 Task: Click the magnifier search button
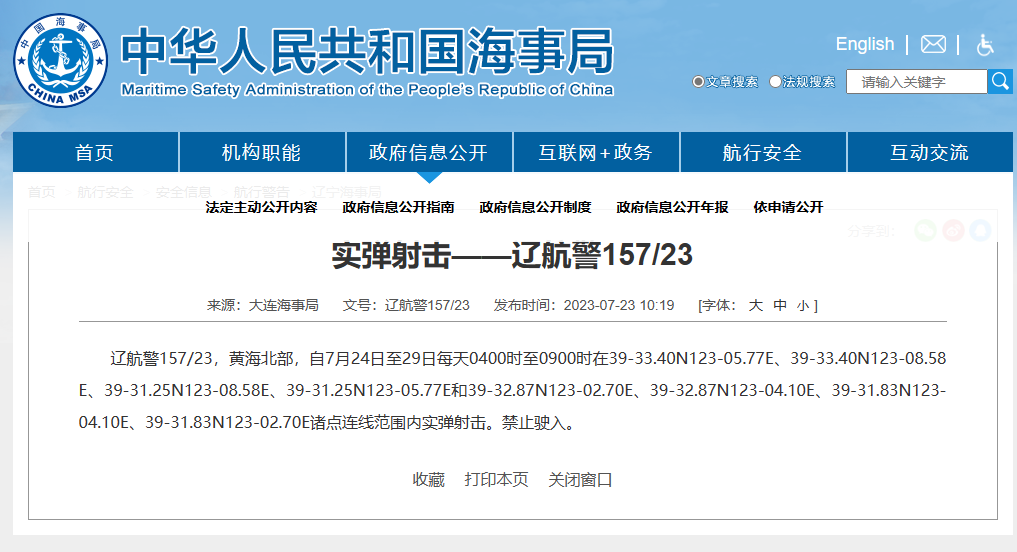999,81
